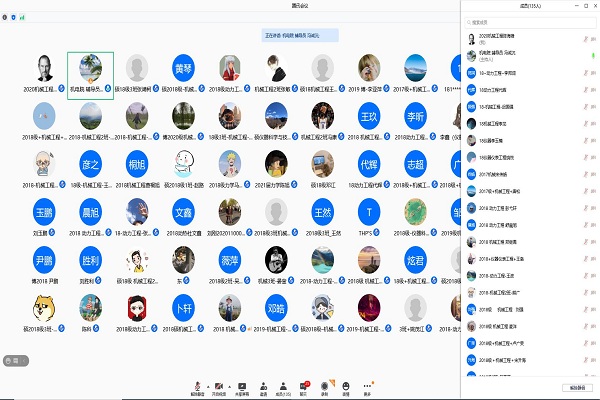The width and height of the screenshot is (600, 400).
Task: Open the more options ellipsis icon
Action: click(367, 385)
